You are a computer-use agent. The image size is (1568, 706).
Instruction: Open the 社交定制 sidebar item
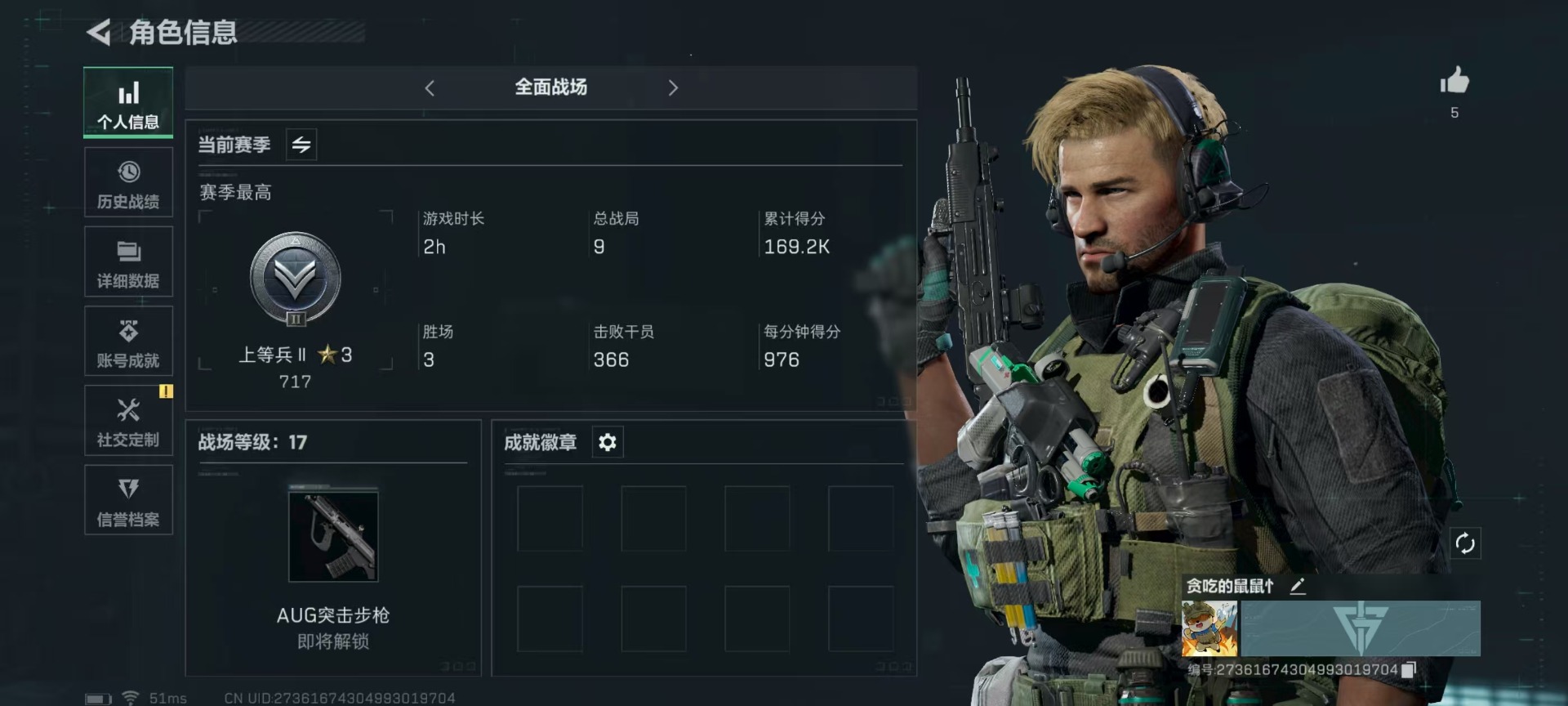128,421
